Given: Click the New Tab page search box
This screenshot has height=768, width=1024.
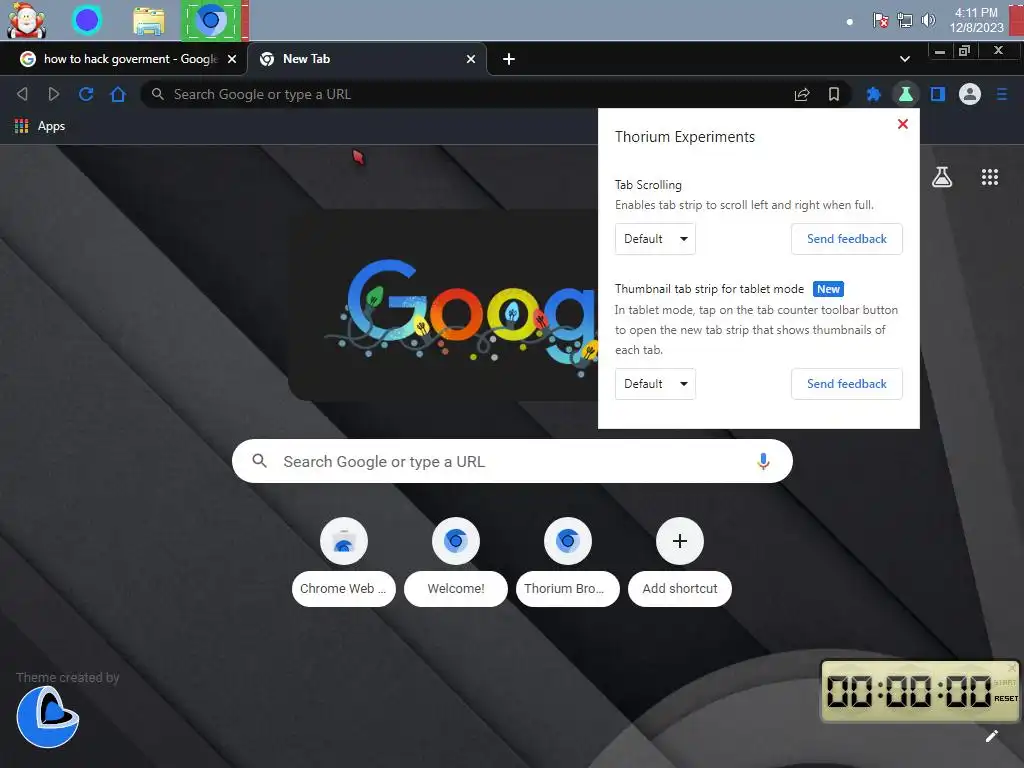Looking at the screenshot, I should pyautogui.click(x=512, y=461).
